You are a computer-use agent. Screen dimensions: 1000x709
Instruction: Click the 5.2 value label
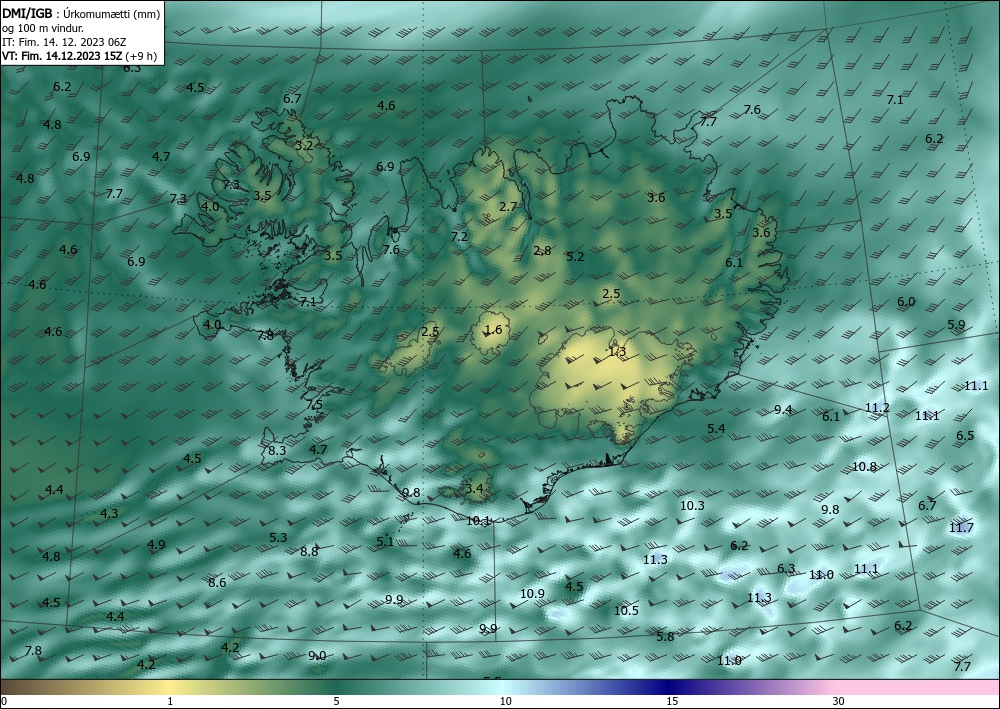(x=575, y=256)
